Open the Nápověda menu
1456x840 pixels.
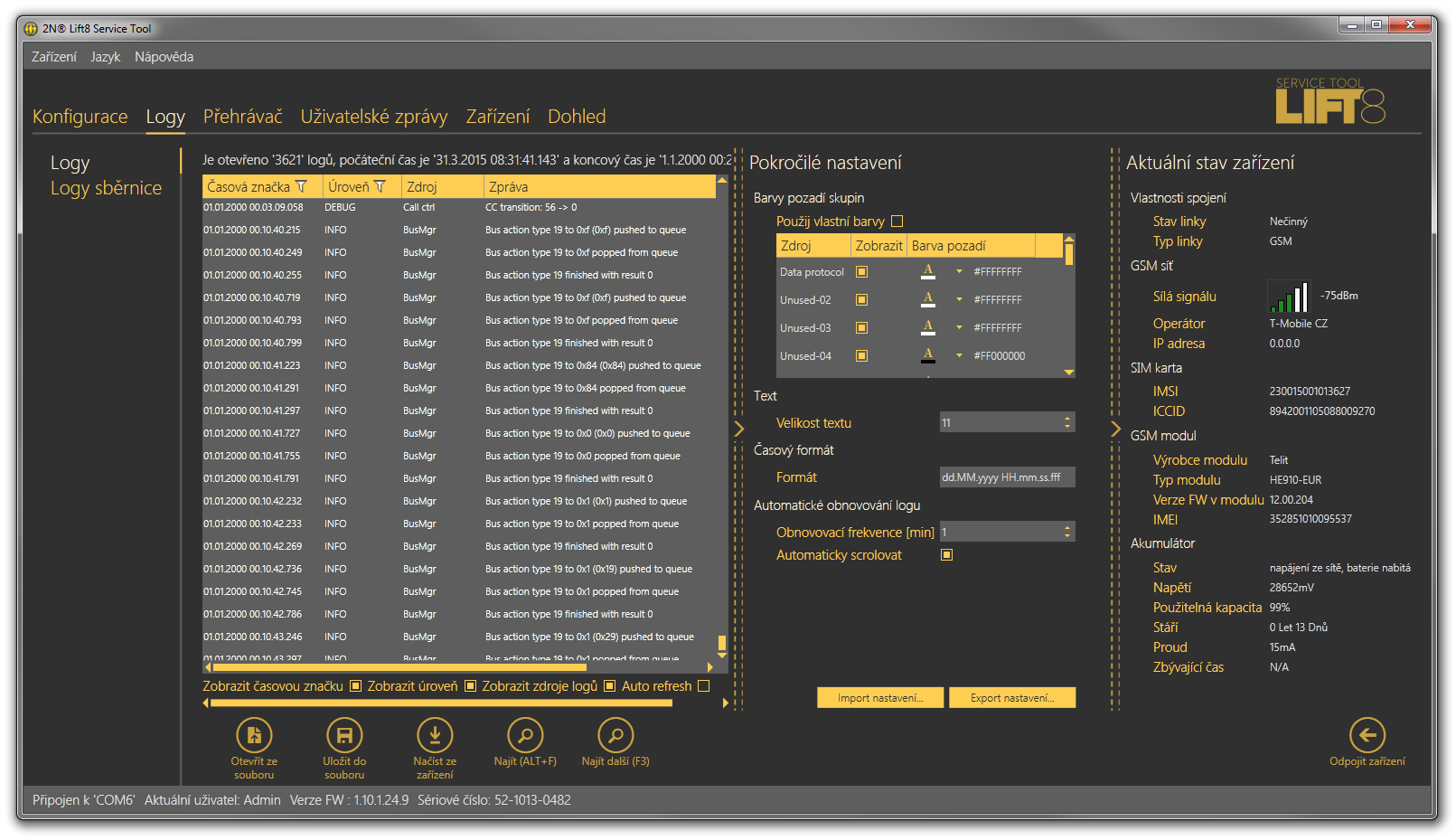coord(164,57)
